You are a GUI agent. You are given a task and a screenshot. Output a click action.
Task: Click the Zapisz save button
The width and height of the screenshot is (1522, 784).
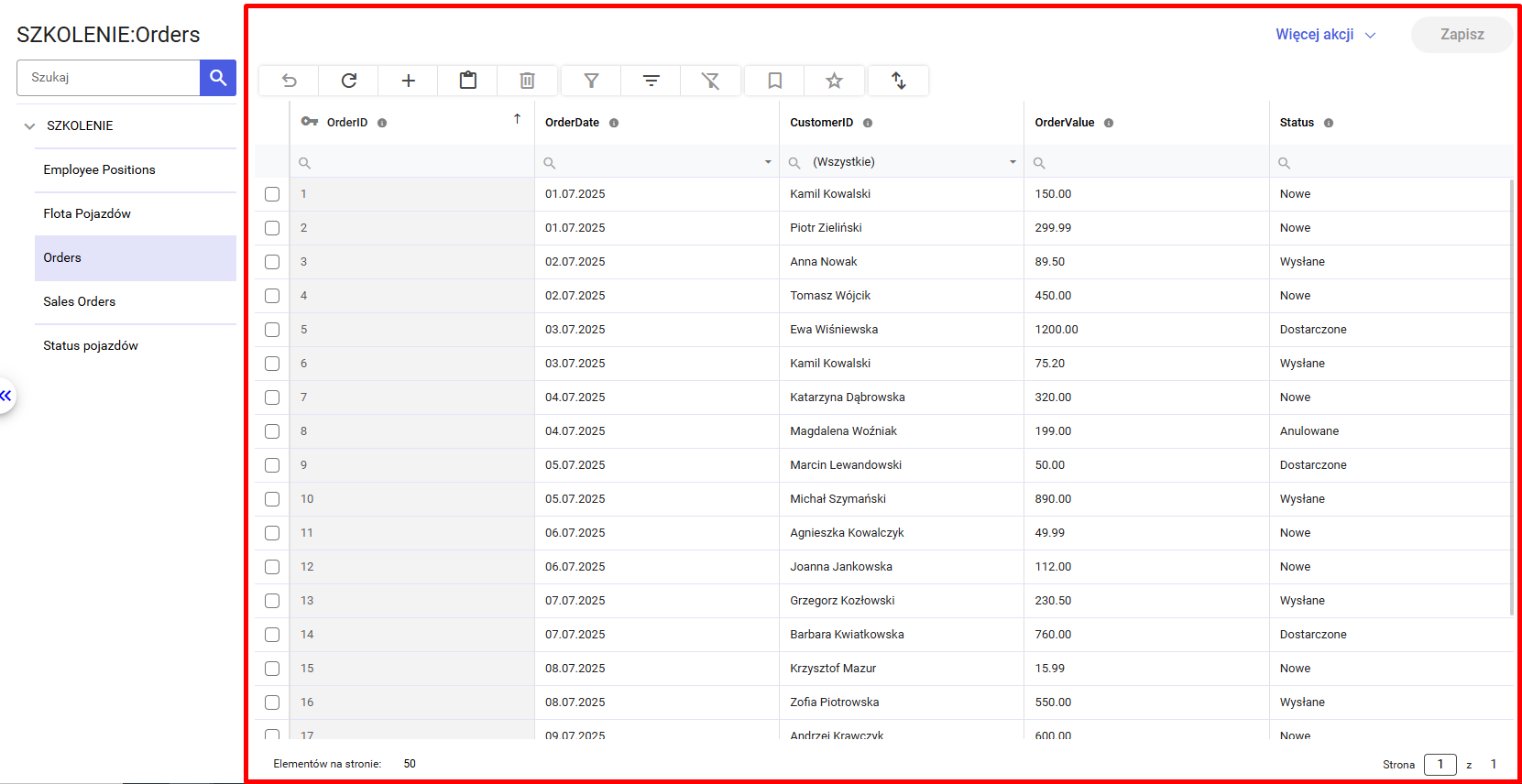[1462, 35]
